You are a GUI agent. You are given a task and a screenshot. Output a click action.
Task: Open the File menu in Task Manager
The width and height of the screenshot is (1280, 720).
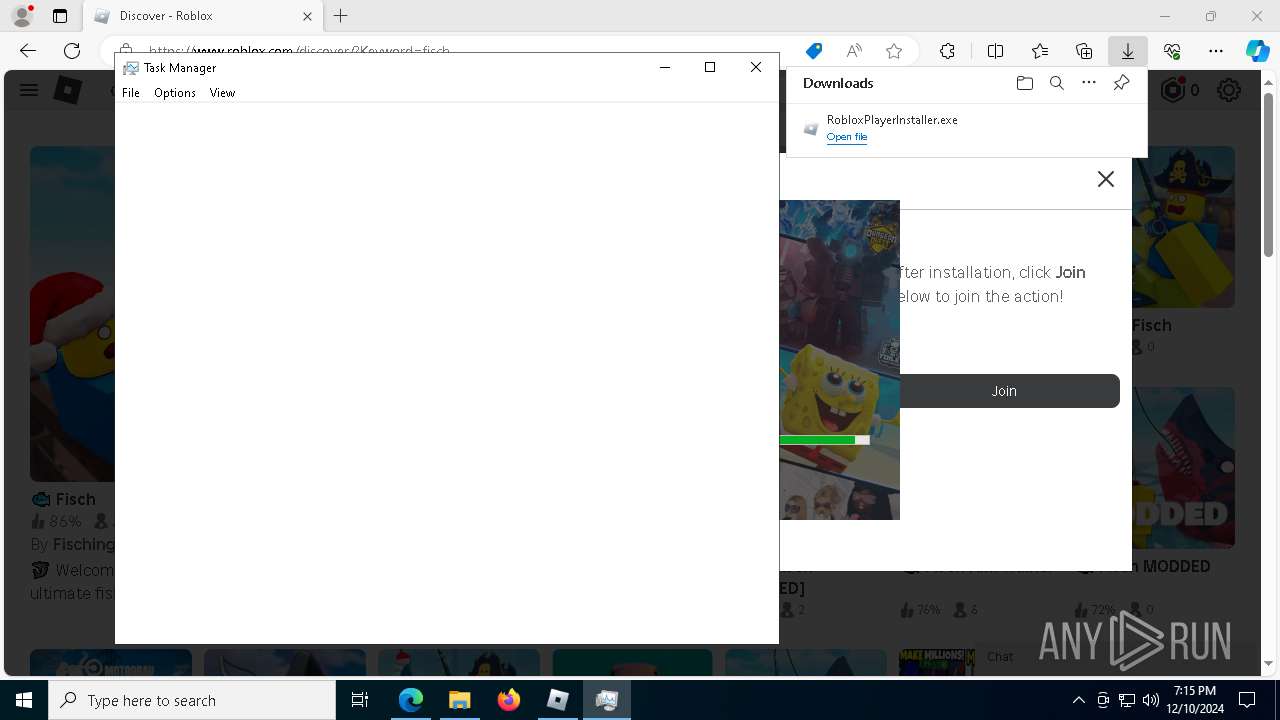(x=131, y=93)
